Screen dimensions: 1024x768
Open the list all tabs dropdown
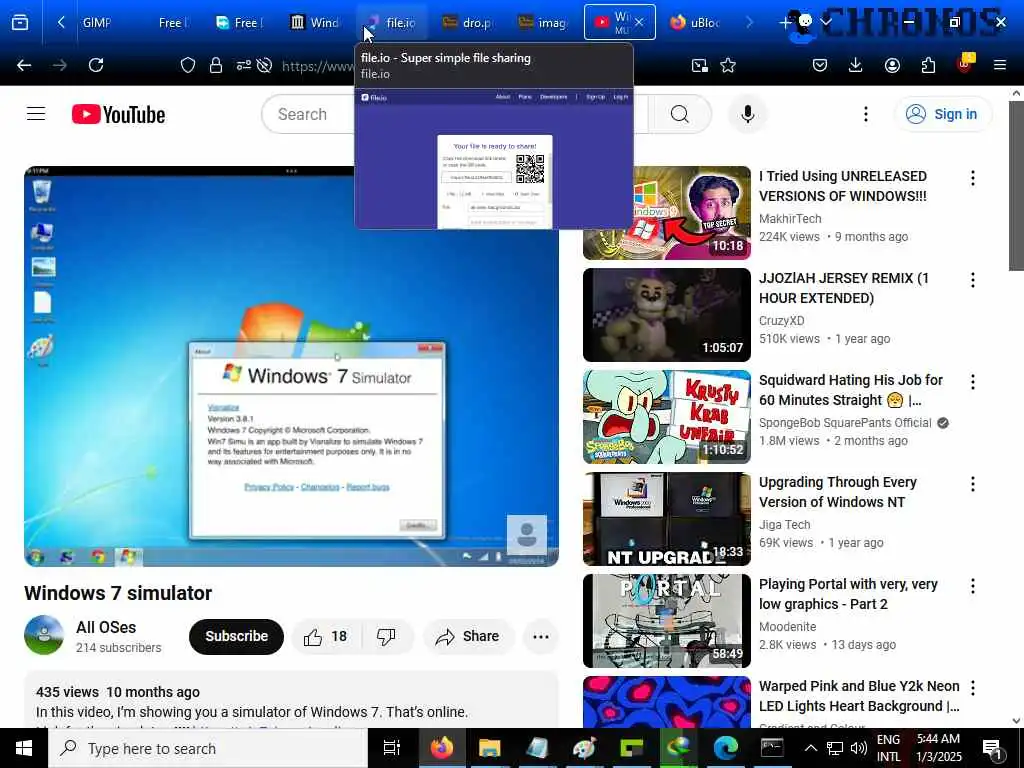[826, 22]
